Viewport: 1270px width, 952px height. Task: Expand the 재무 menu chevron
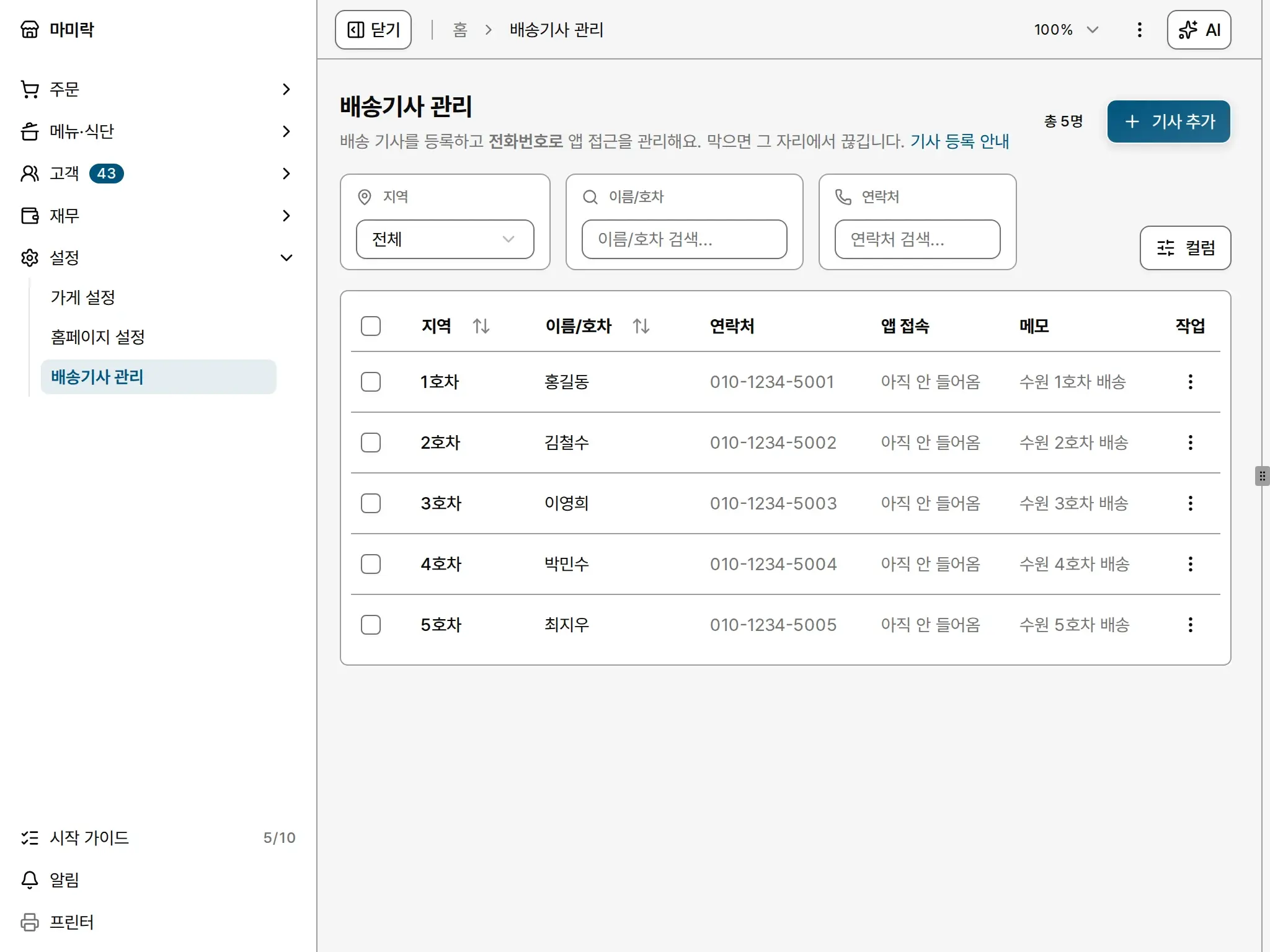click(x=286, y=216)
